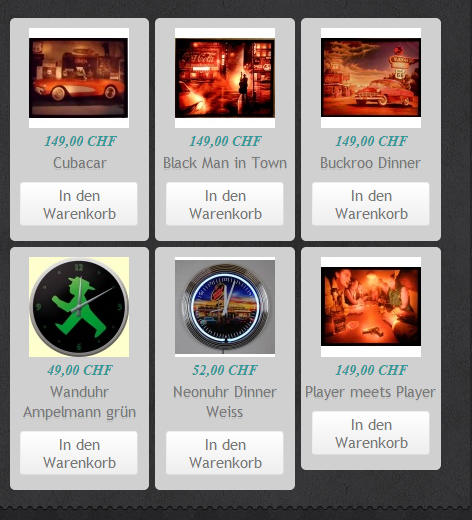Add Black Man in Town to Warenkorb
The image size is (472, 520).
coord(225,204)
